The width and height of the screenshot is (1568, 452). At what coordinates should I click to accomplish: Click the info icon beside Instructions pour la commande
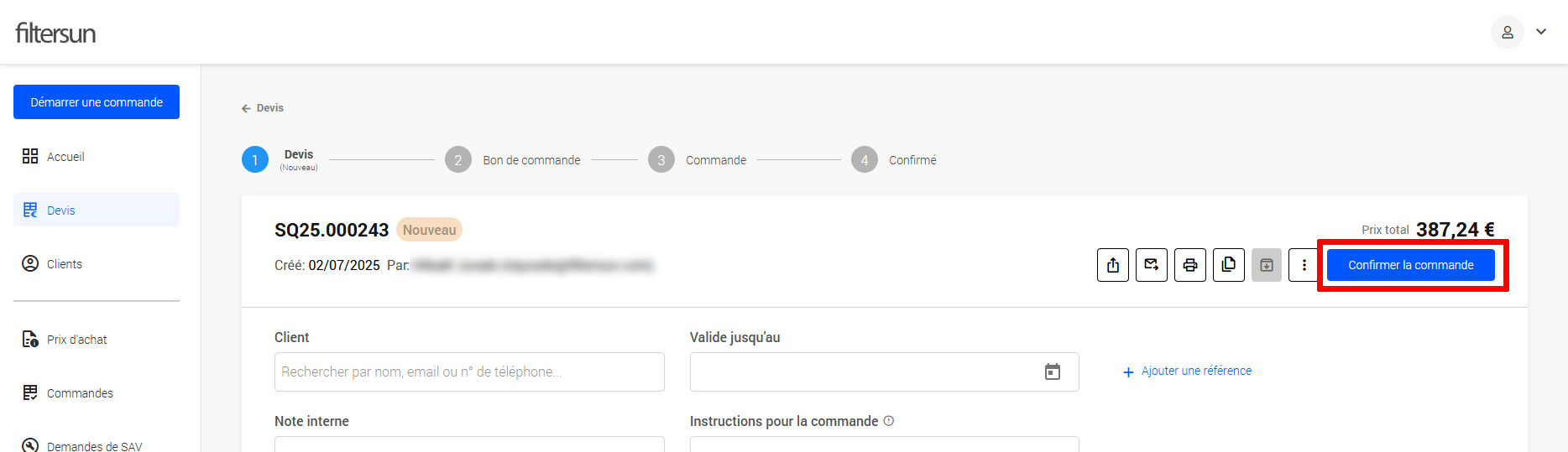(x=889, y=421)
